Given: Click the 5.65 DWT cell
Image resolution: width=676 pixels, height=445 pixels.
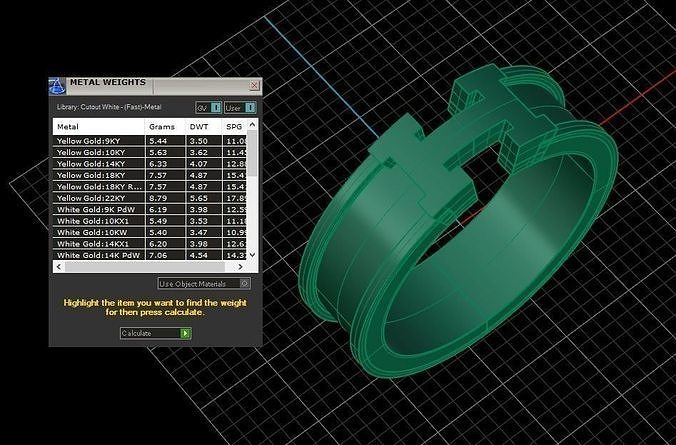Looking at the screenshot, I should click(x=204, y=198).
